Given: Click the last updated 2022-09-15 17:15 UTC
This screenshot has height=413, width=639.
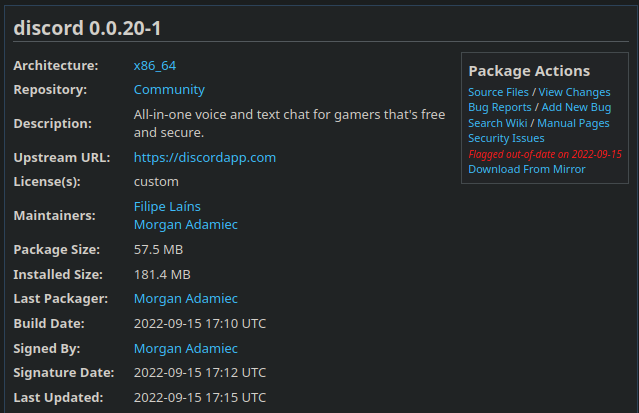Looking at the screenshot, I should click(x=200, y=398).
